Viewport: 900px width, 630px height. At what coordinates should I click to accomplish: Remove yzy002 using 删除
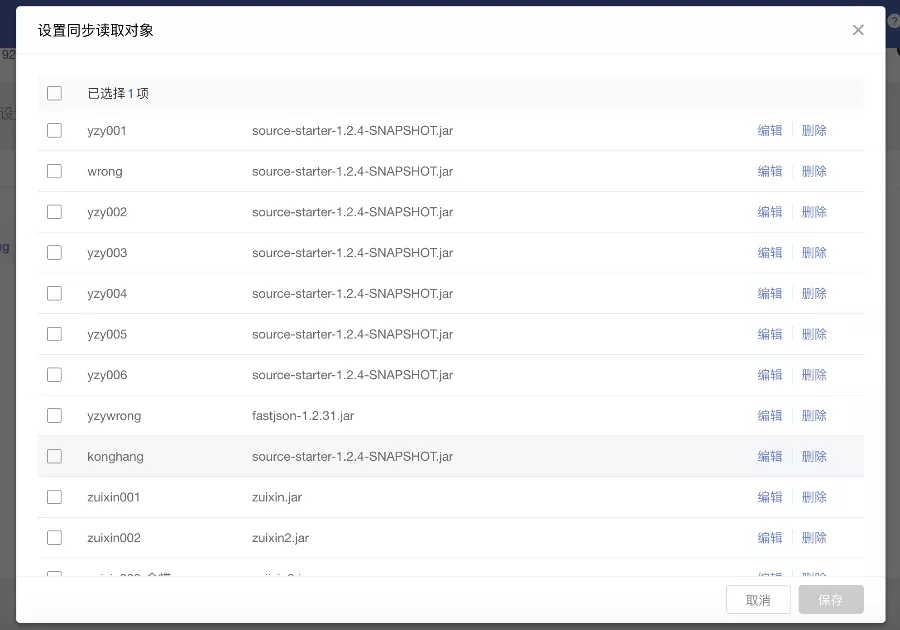(x=814, y=212)
